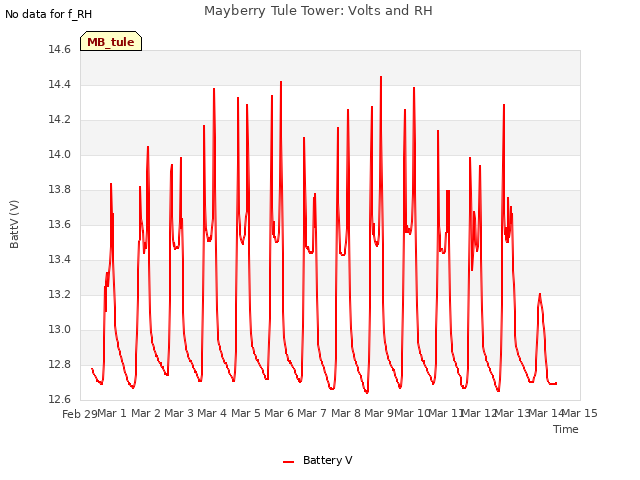Click the Mar 6 x-axis label
Screen dimensions: 640x480
coord(279,413)
